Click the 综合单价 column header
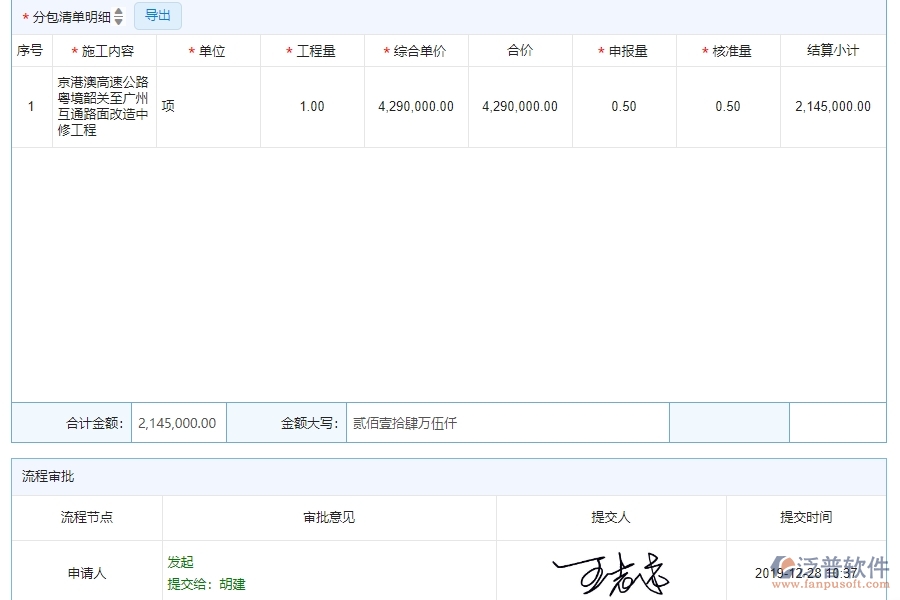 tap(416, 50)
